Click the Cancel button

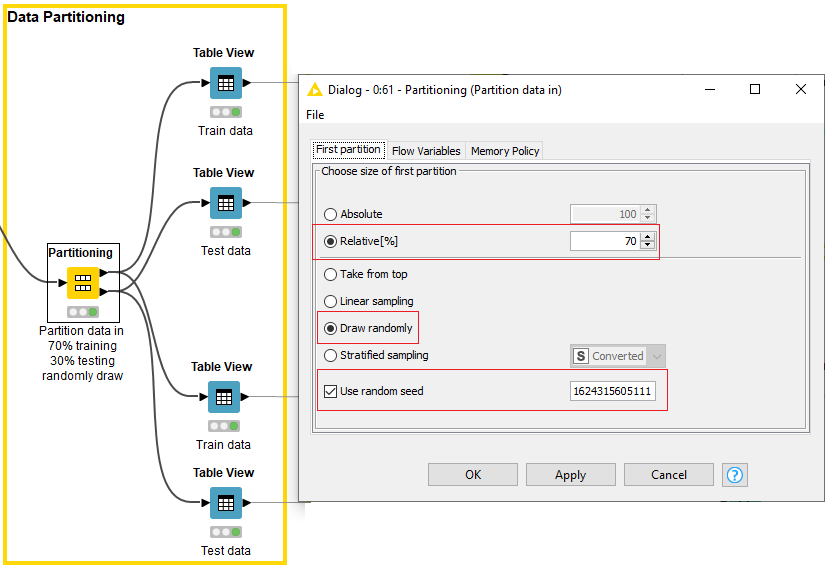(x=669, y=474)
